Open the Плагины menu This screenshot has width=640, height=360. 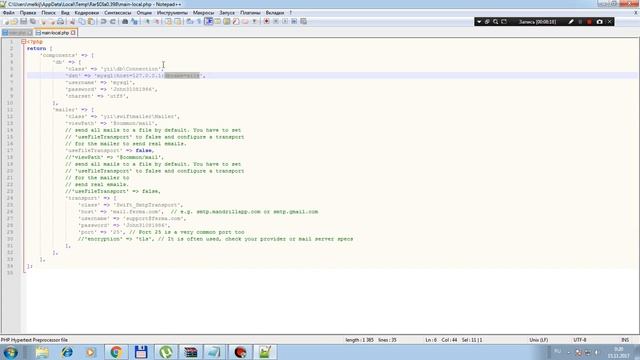pyautogui.click(x=250, y=13)
